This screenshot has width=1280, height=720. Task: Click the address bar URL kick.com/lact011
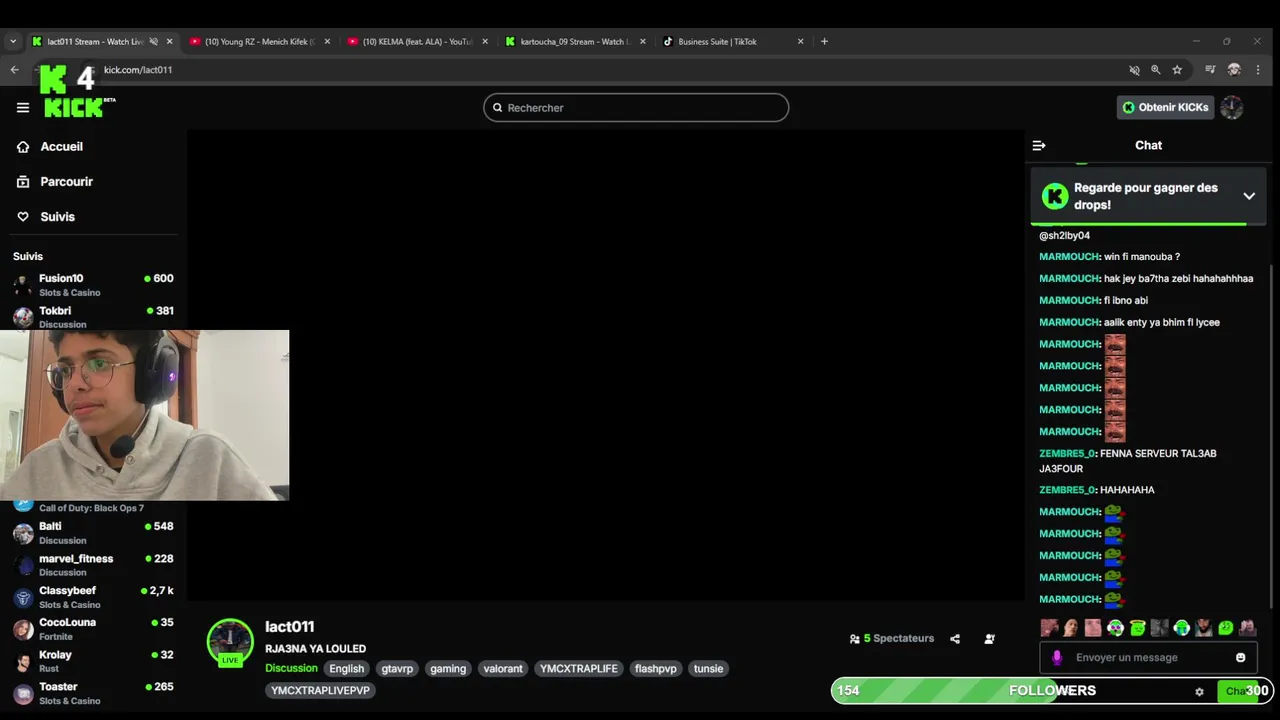click(x=138, y=70)
